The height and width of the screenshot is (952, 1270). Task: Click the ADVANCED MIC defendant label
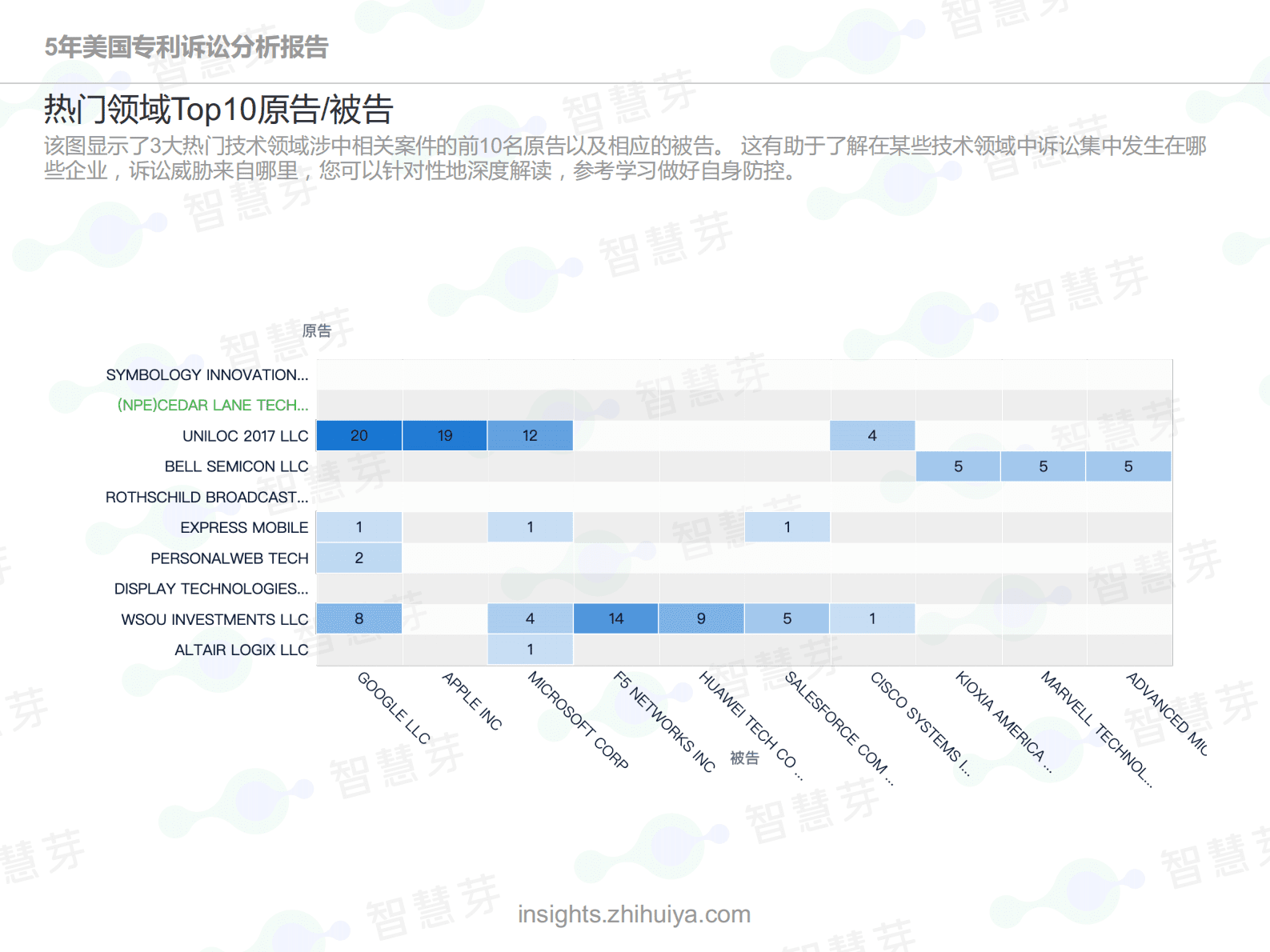click(x=1167, y=714)
